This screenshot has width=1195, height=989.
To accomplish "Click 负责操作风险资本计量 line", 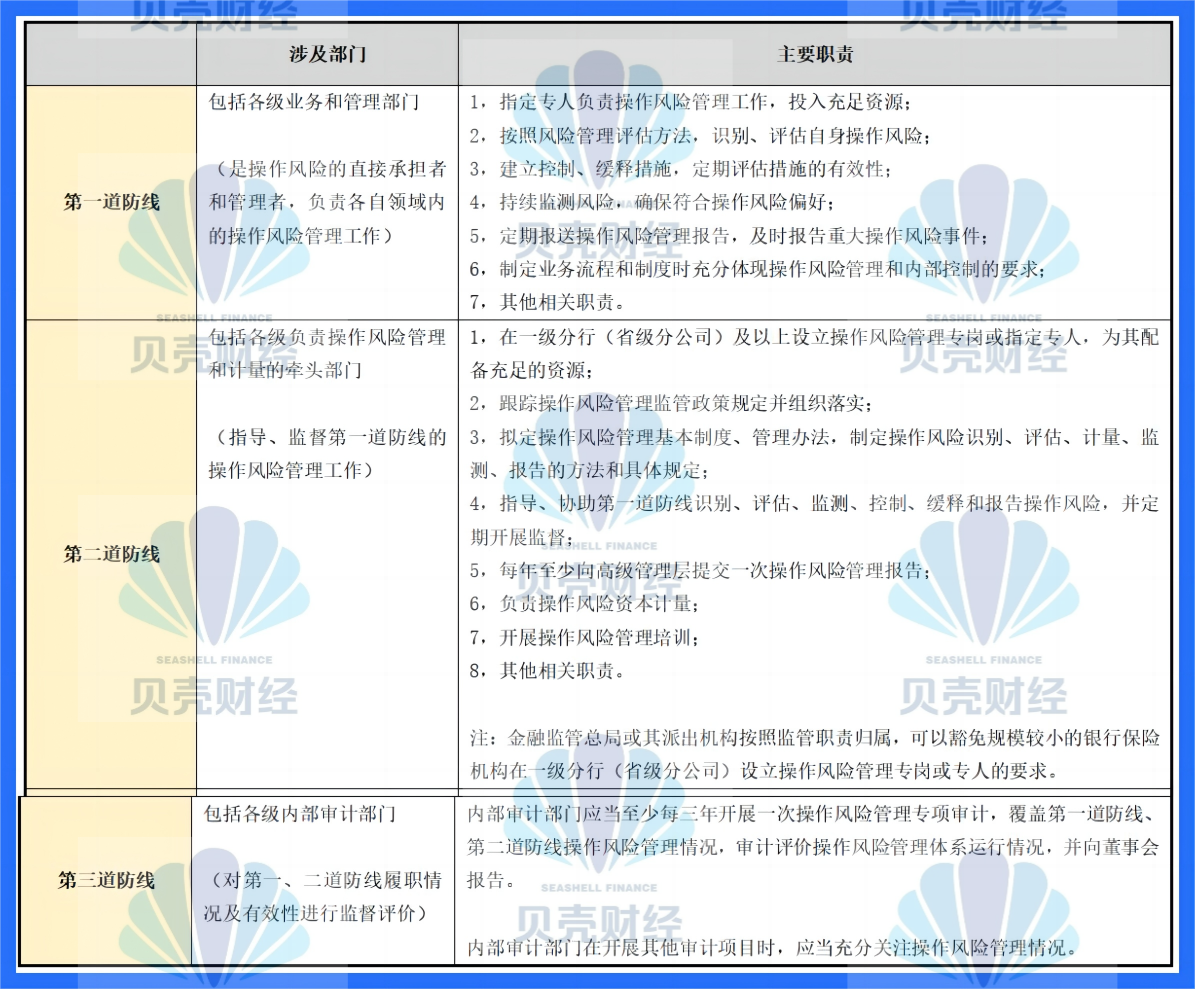I will [585, 603].
